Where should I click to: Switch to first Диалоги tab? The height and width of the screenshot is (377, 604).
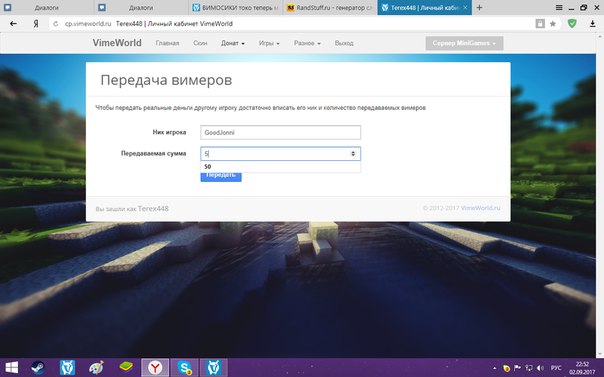pyautogui.click(x=46, y=8)
